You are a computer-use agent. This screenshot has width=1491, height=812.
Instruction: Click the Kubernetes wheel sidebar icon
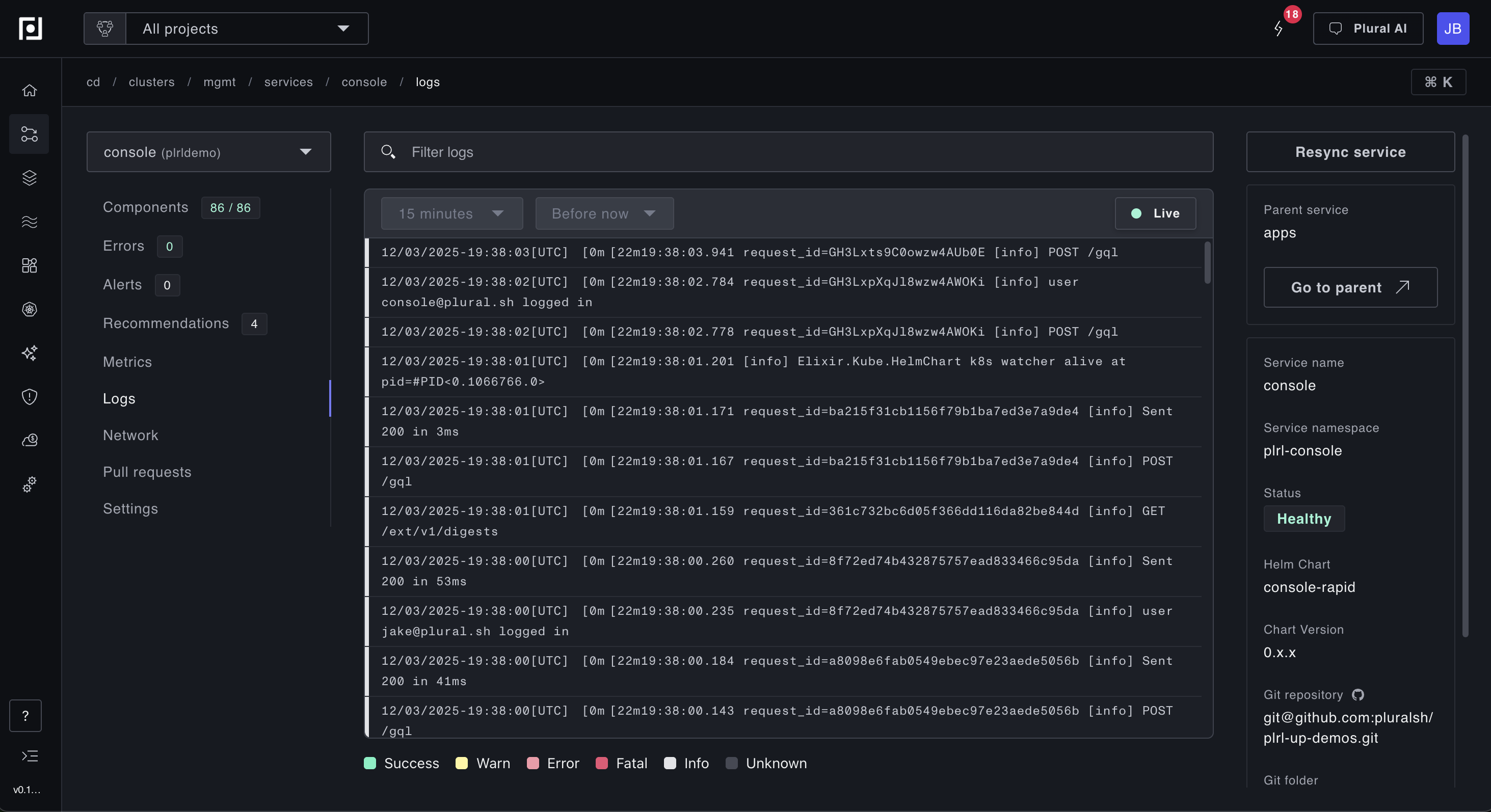[x=30, y=309]
